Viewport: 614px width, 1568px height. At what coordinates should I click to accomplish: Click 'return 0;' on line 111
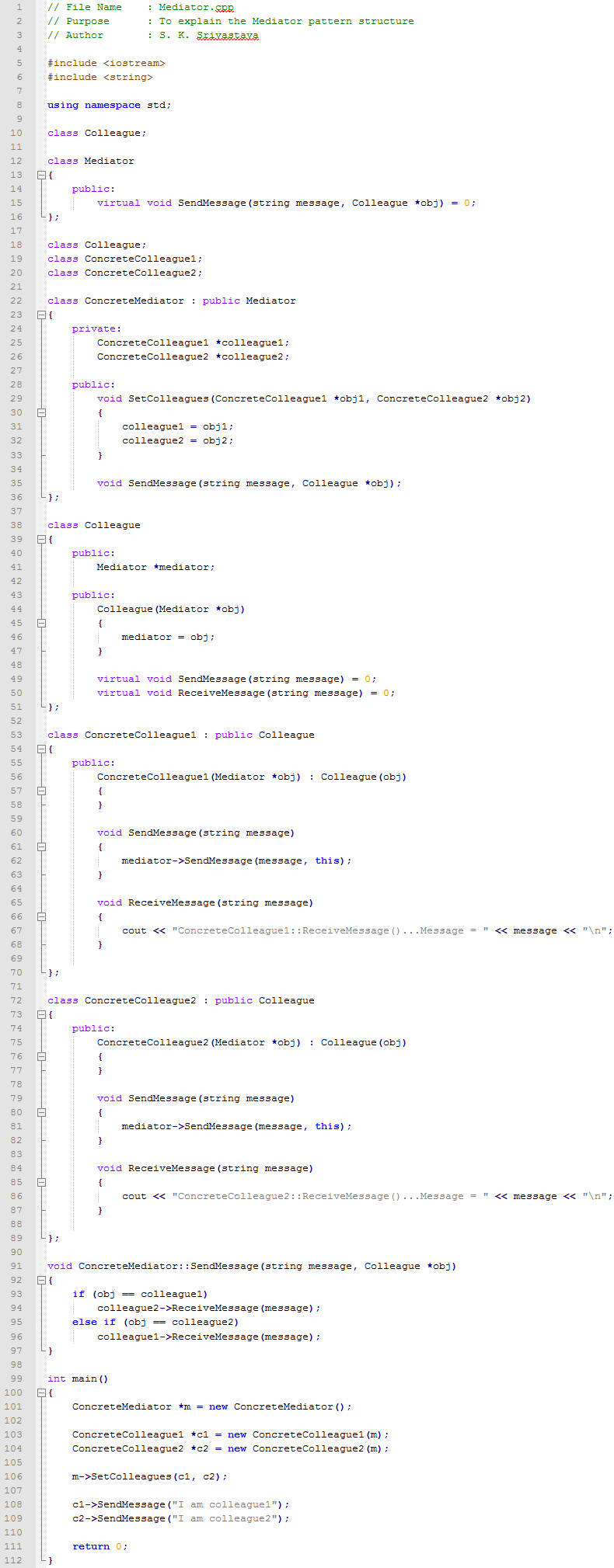tap(100, 1546)
